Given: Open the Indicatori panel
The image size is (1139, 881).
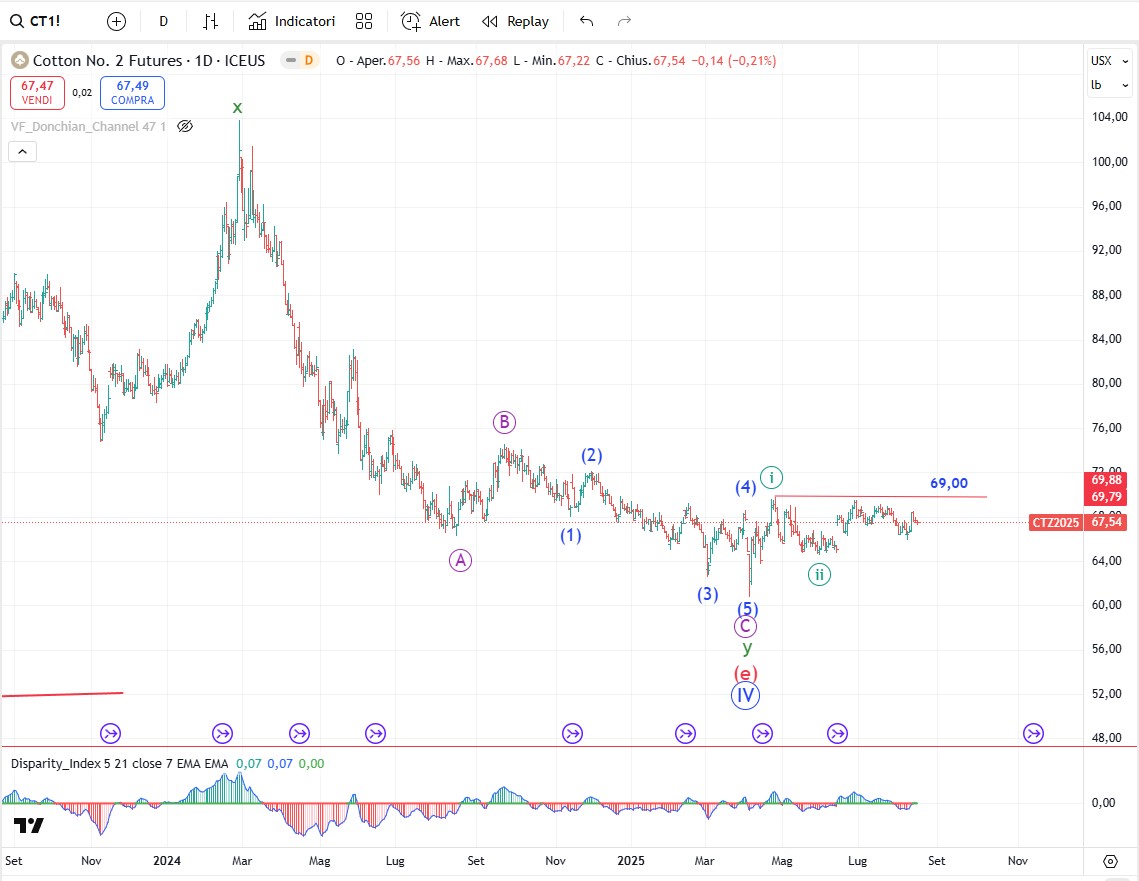Looking at the screenshot, I should (292, 21).
